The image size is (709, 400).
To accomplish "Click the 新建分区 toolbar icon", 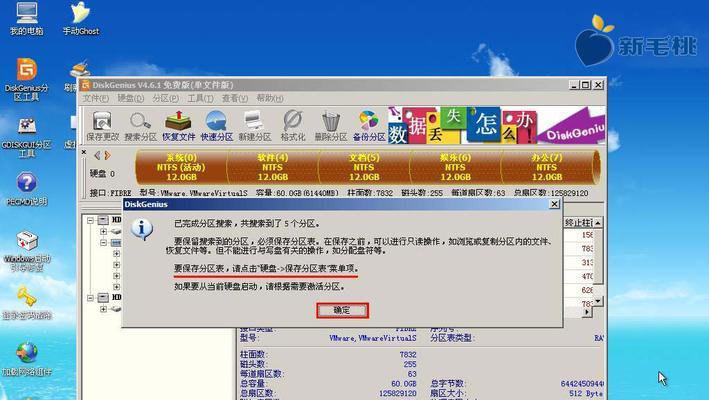I will [255, 126].
